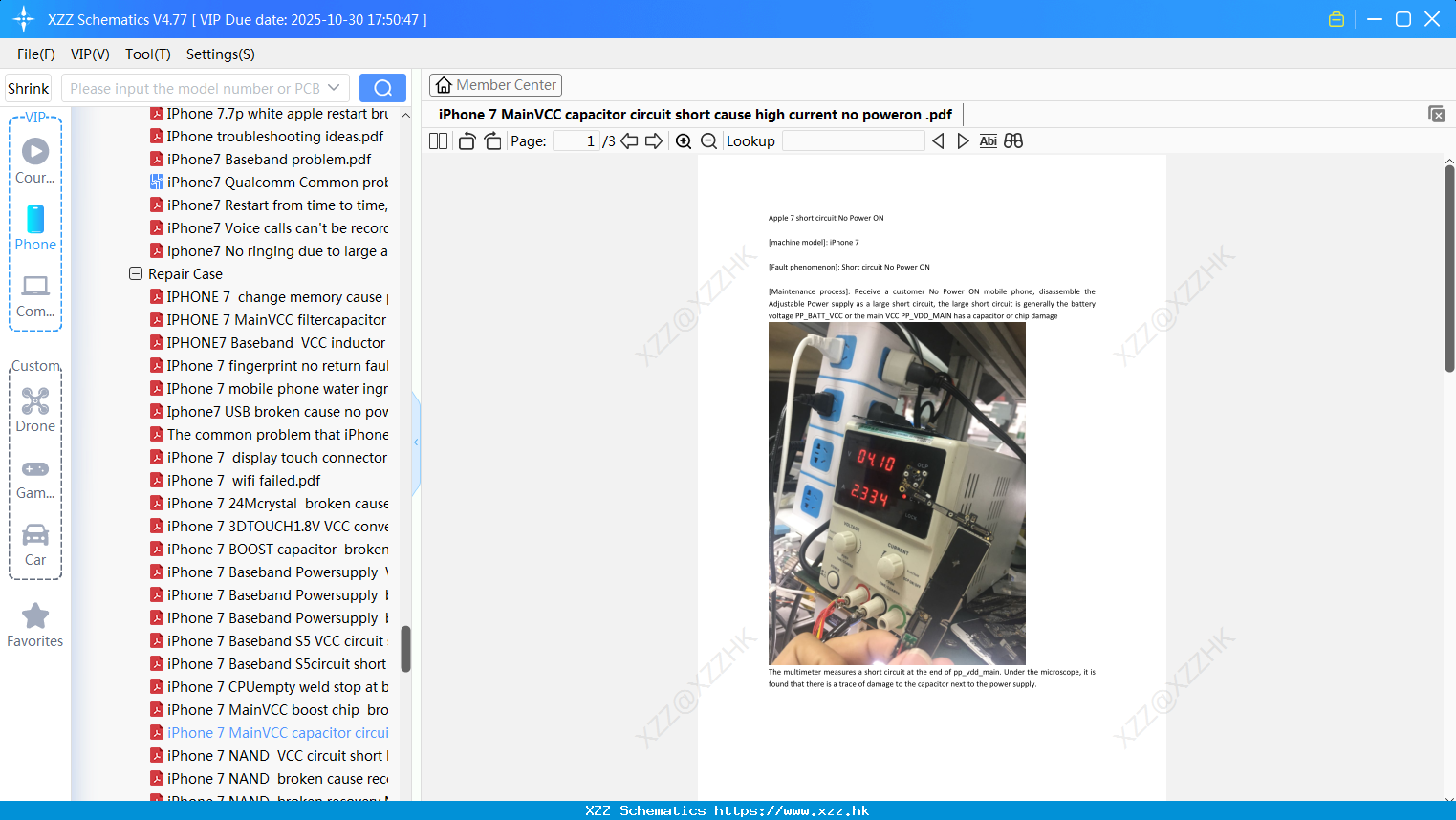
Task: Open 'iPhone 7 wifi failed.pdf'
Action: [x=235, y=481]
